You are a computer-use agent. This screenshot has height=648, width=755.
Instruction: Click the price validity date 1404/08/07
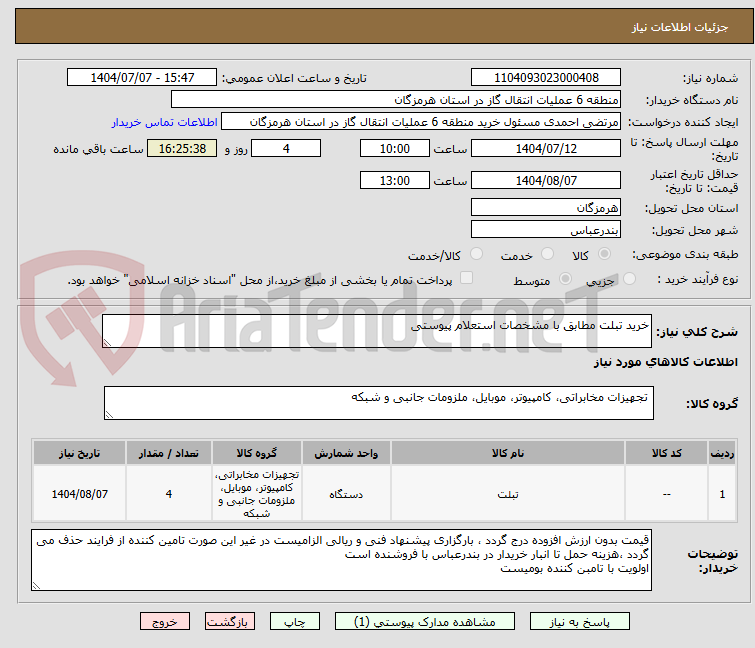pos(546,181)
